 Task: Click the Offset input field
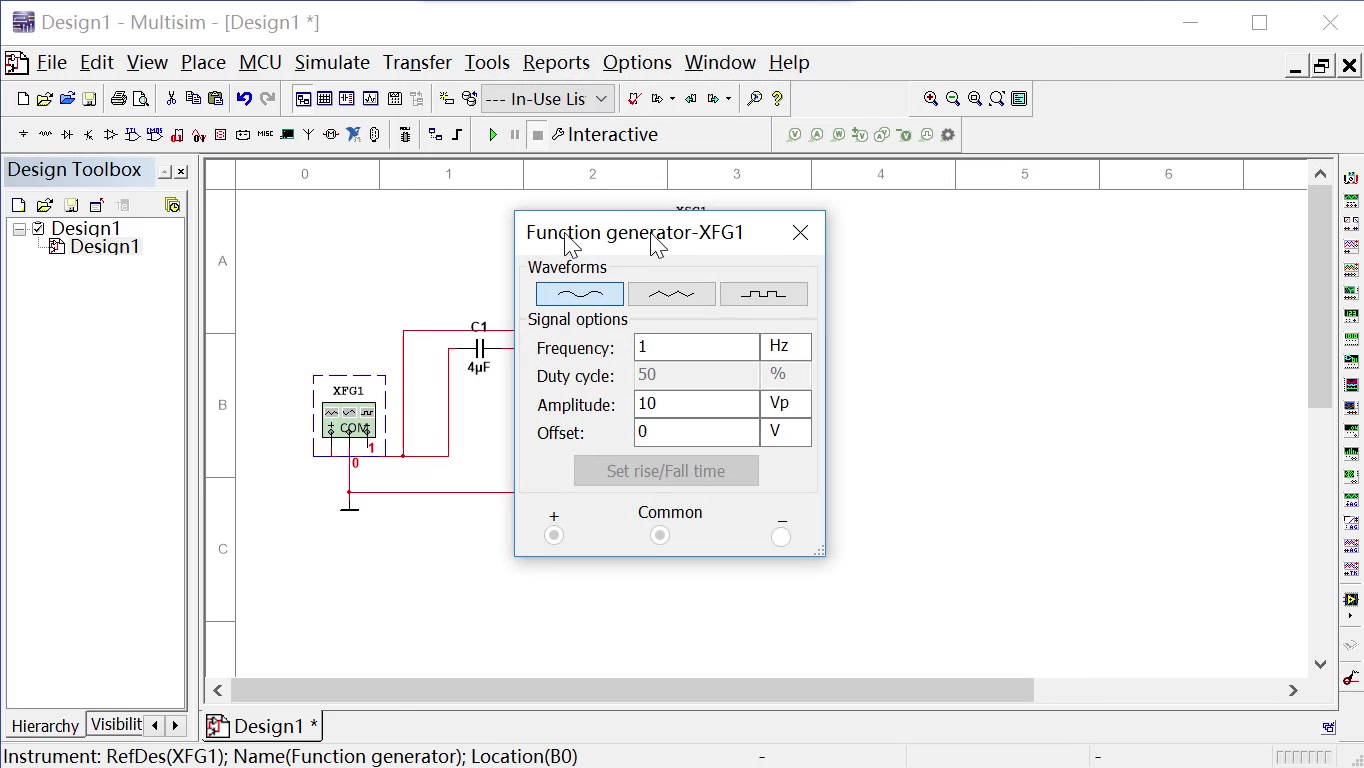click(x=697, y=432)
